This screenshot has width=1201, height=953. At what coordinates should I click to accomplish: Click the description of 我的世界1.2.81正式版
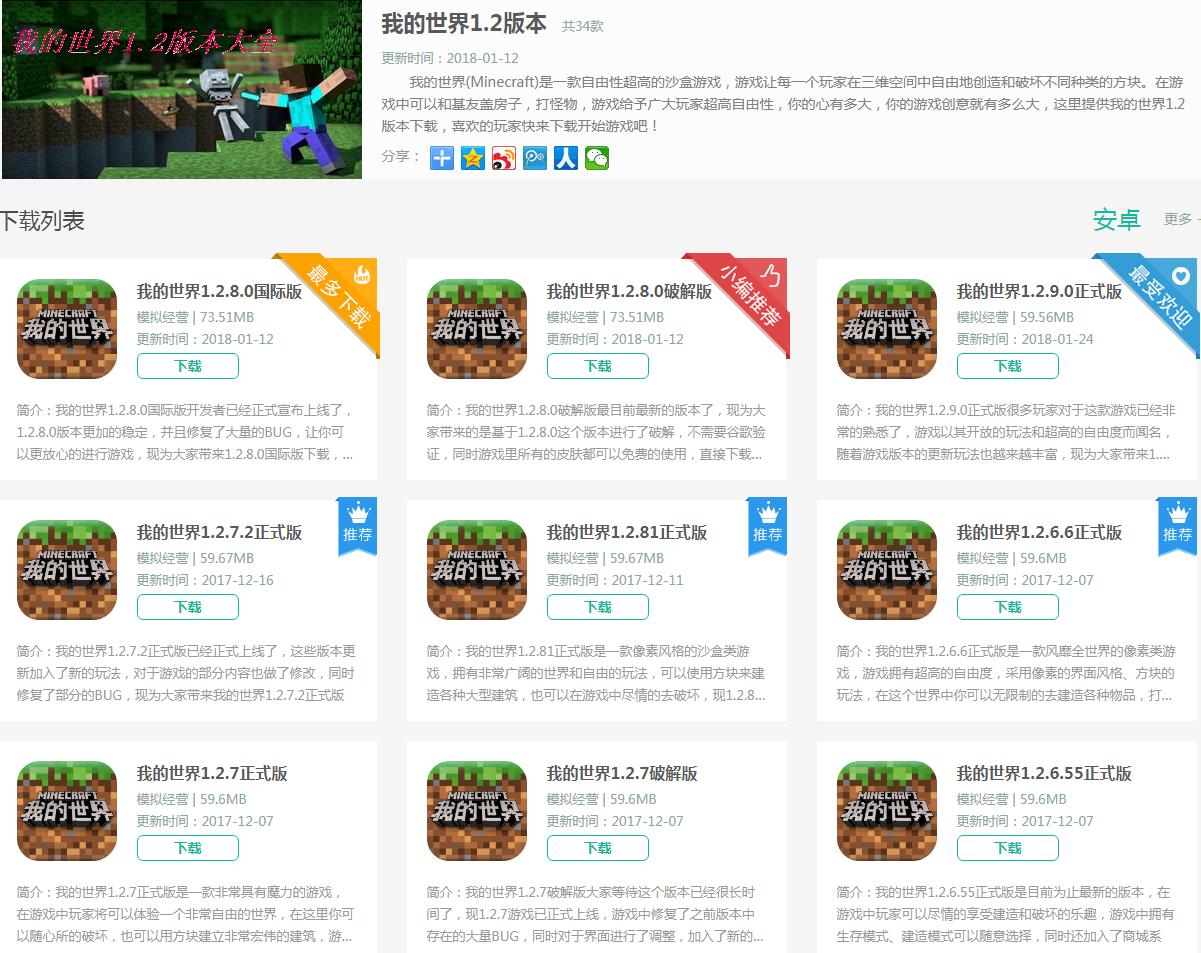coord(596,673)
